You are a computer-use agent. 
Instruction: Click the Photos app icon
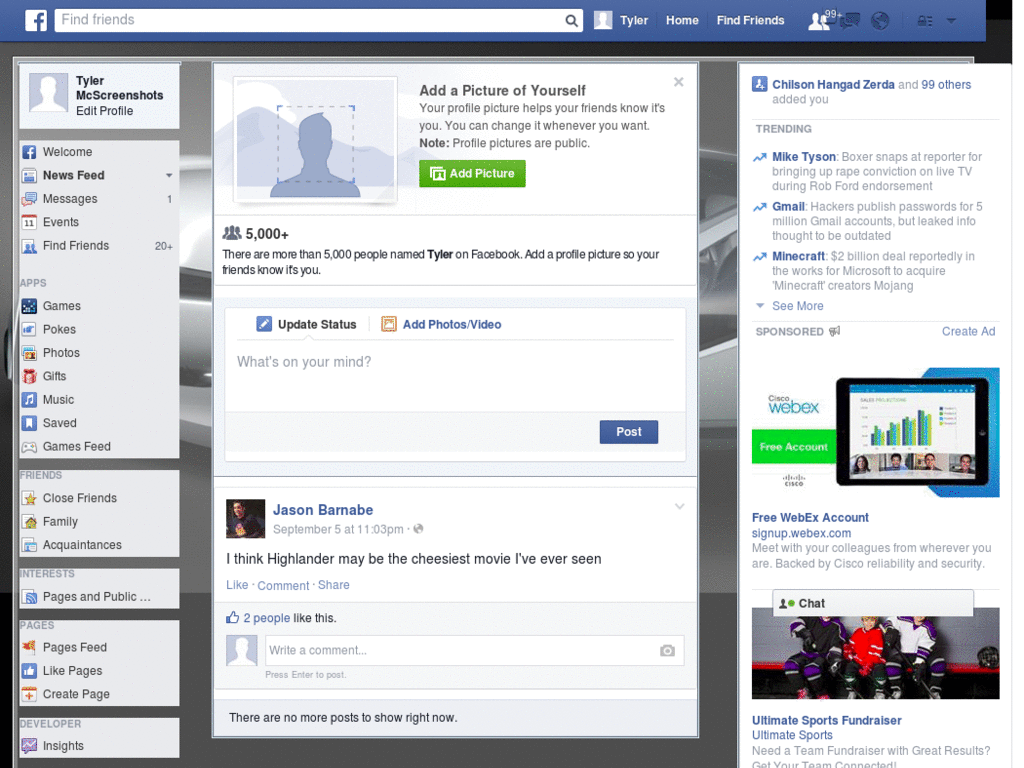[x=29, y=353]
